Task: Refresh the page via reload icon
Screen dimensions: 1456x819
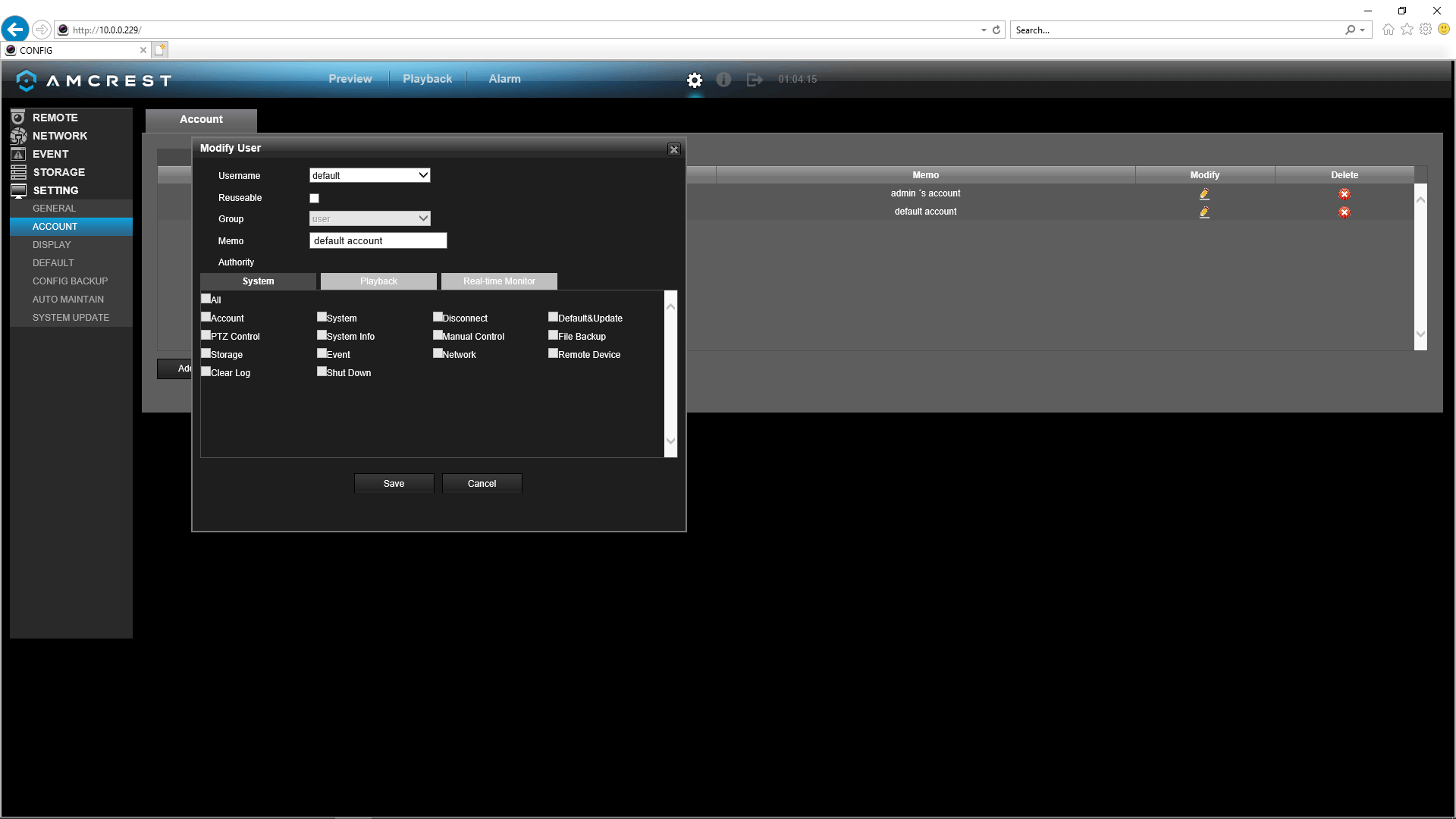Action: 996,30
